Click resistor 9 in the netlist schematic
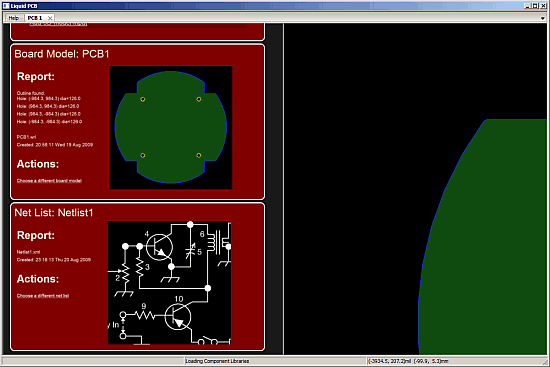The height and width of the screenshot is (367, 550). 145,315
